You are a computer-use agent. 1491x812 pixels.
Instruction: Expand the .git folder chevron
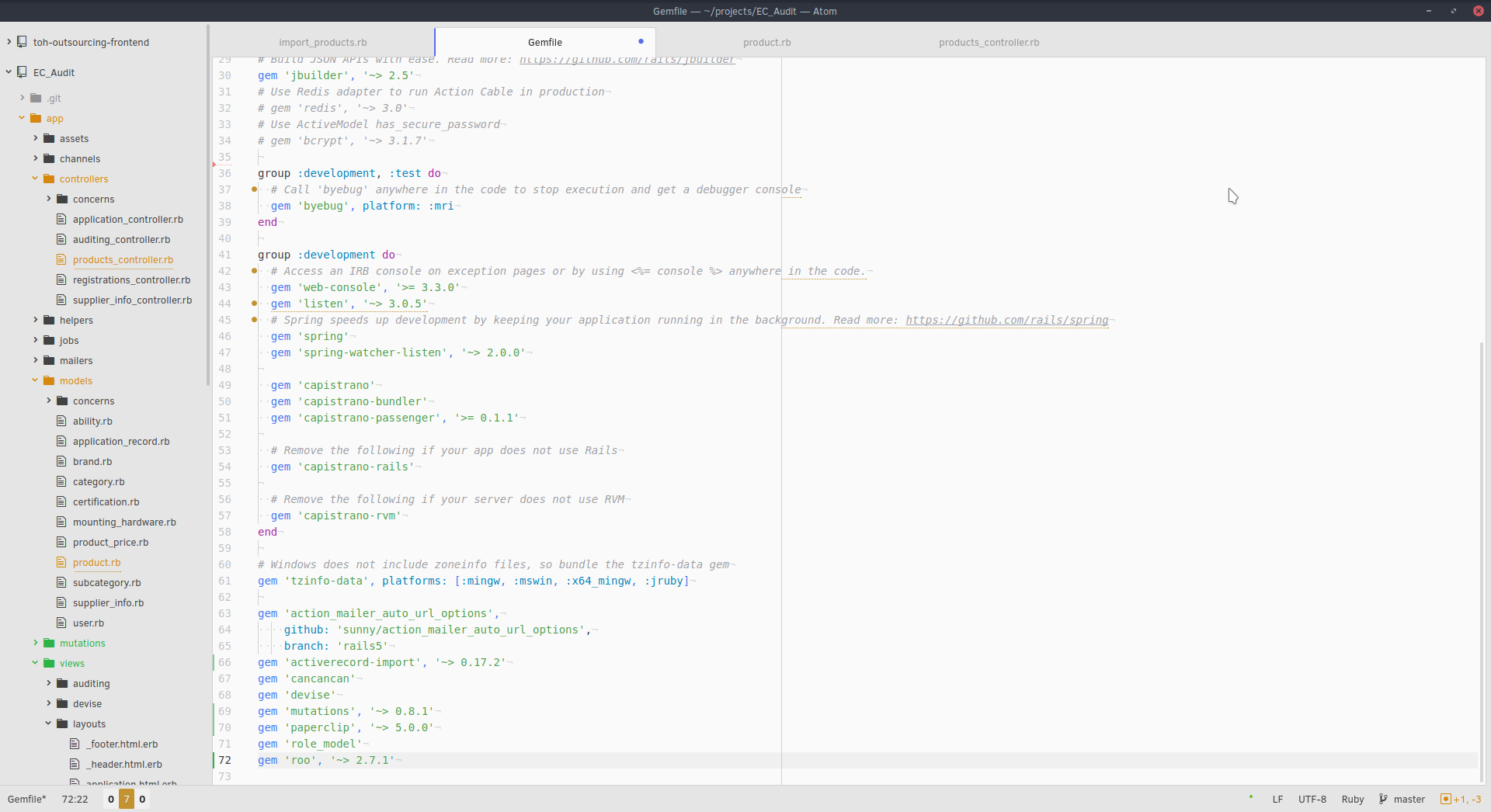tap(22, 98)
